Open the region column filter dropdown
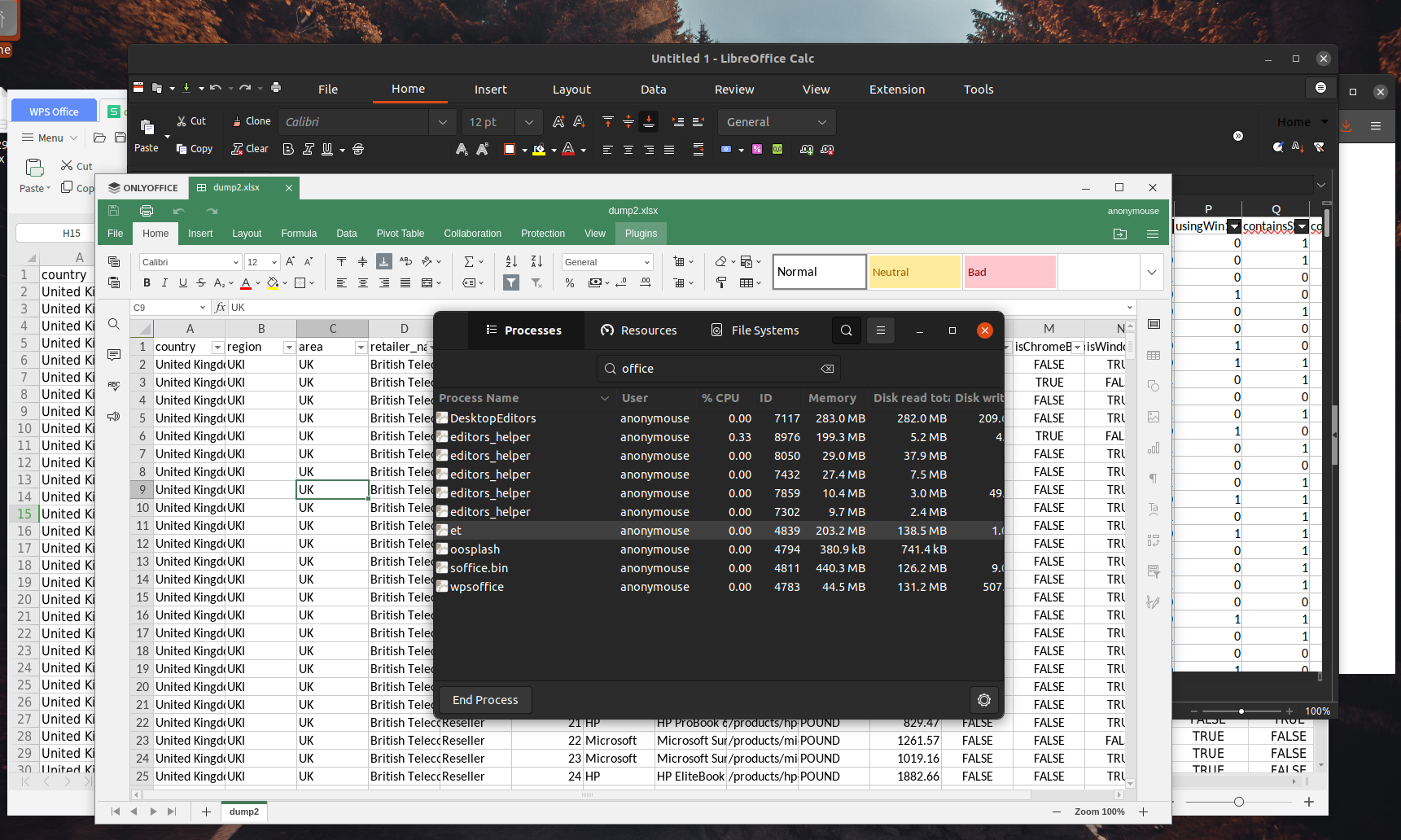This screenshot has width=1401, height=840. 289,348
